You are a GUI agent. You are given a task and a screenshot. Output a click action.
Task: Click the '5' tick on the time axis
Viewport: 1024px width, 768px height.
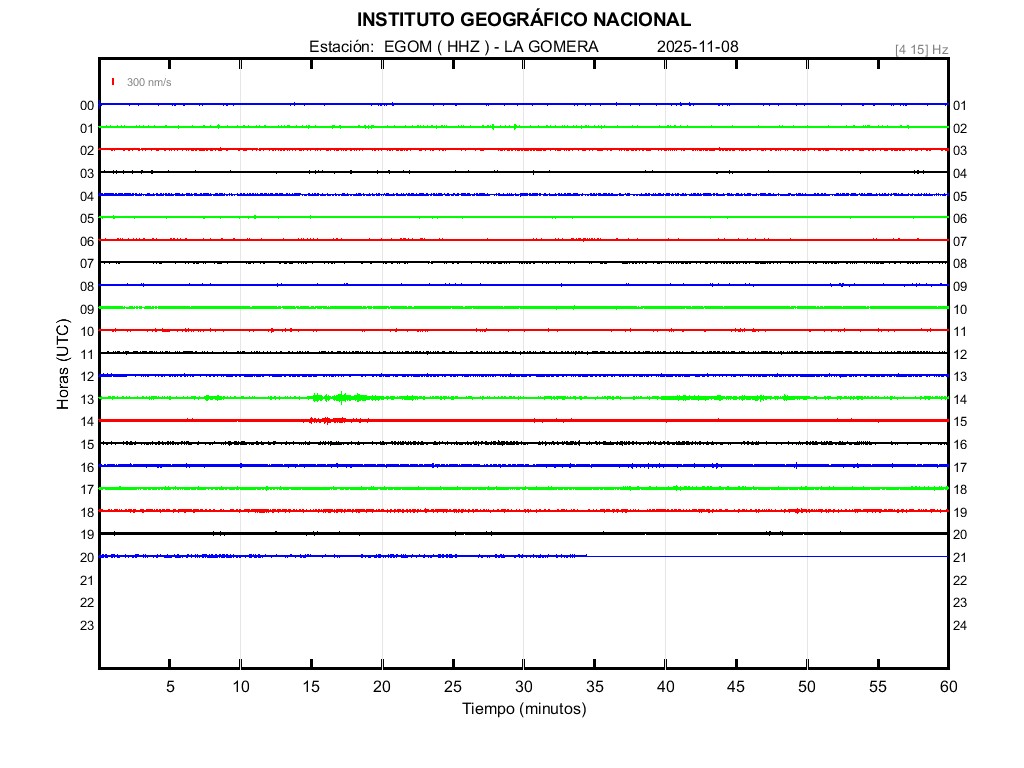point(170,686)
